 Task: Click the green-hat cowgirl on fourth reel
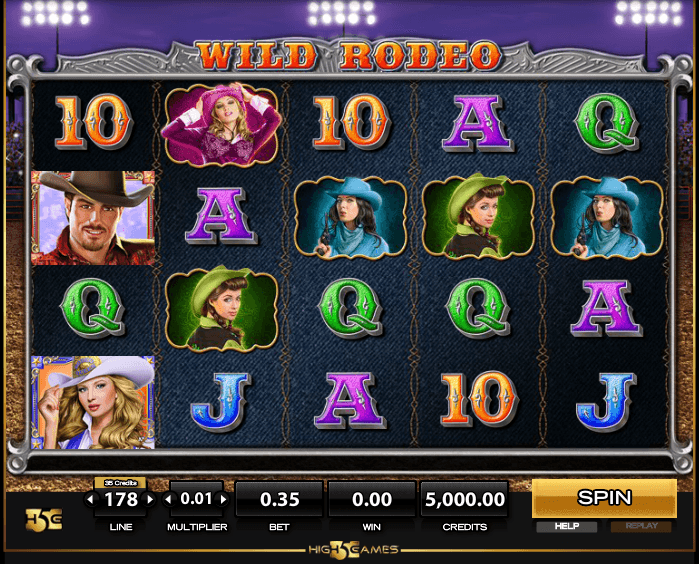[478, 216]
